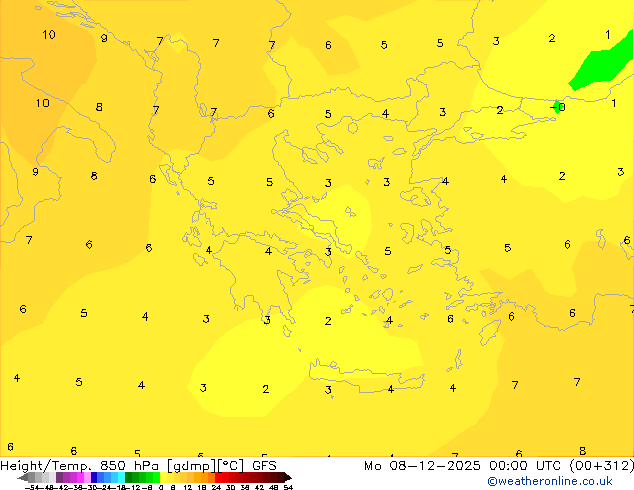This screenshot has height=490, width=634.
Task: Click the gray left arrow of the color scale
Action: (x=23, y=478)
